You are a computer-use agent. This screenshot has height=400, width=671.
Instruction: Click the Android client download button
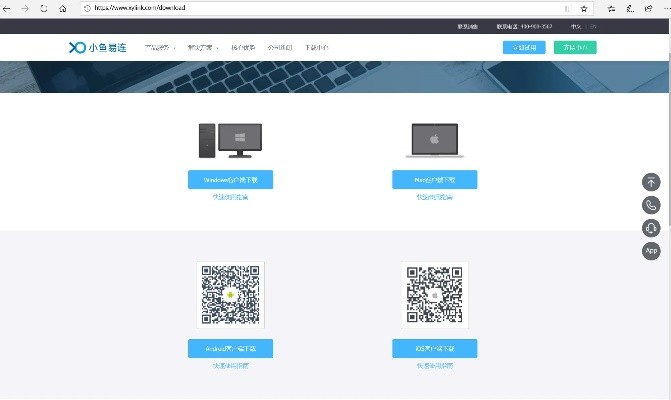pyautogui.click(x=230, y=349)
